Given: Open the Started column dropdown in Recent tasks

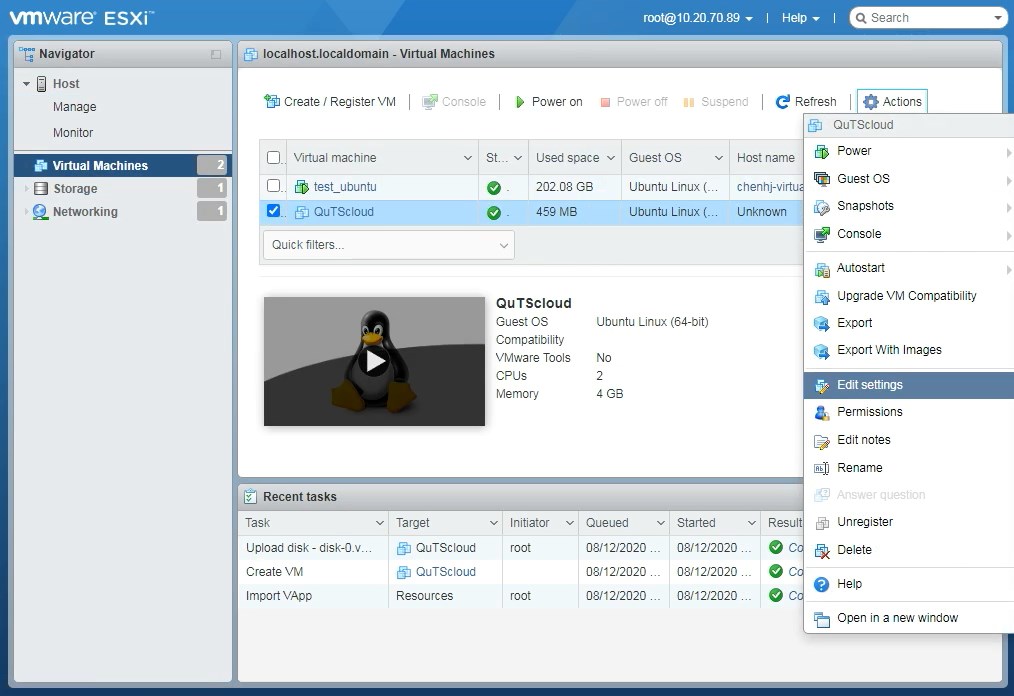Looking at the screenshot, I should [x=751, y=523].
